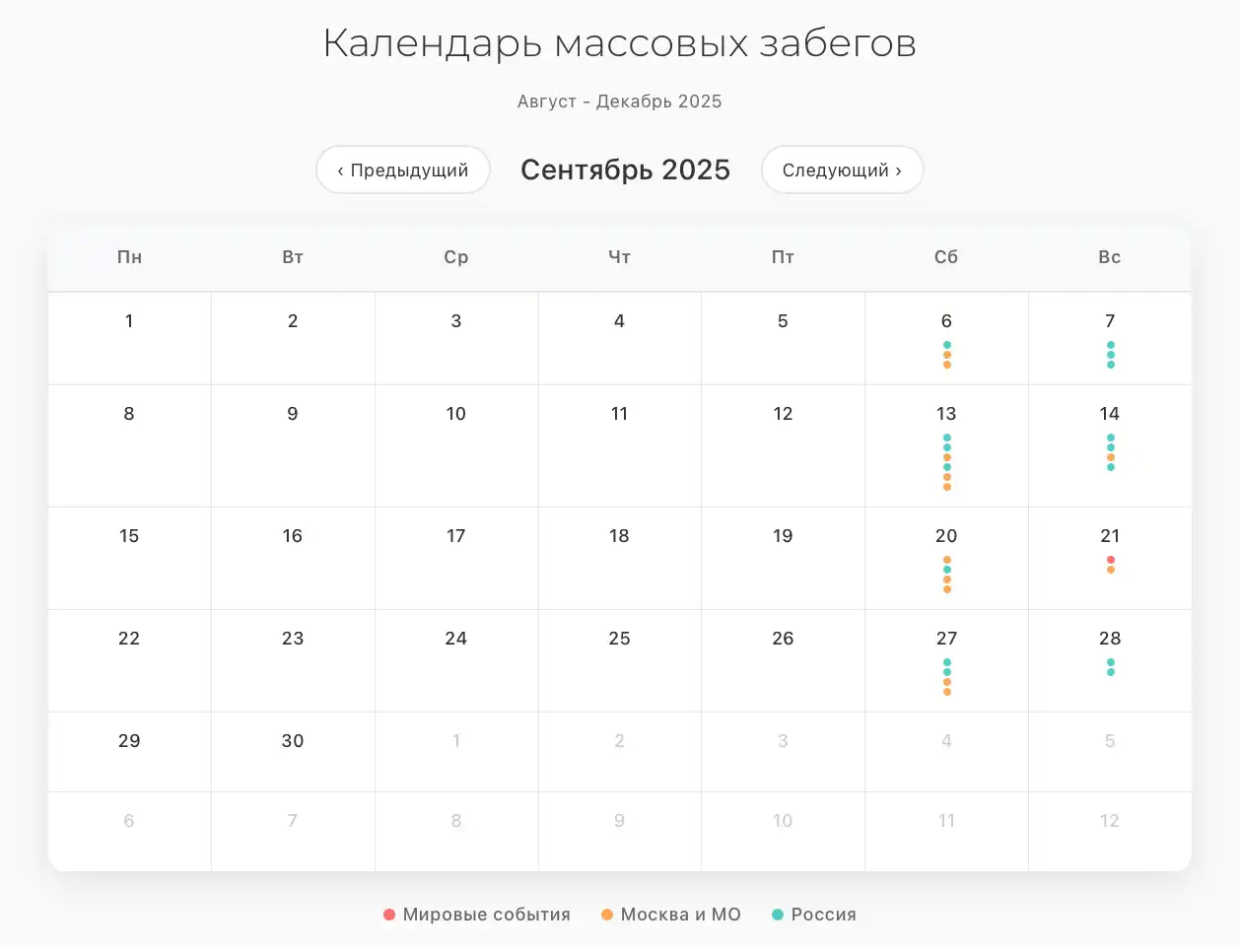This screenshot has width=1240, height=952.
Task: Go to the previous month with Предыдущий
Action: click(x=403, y=170)
